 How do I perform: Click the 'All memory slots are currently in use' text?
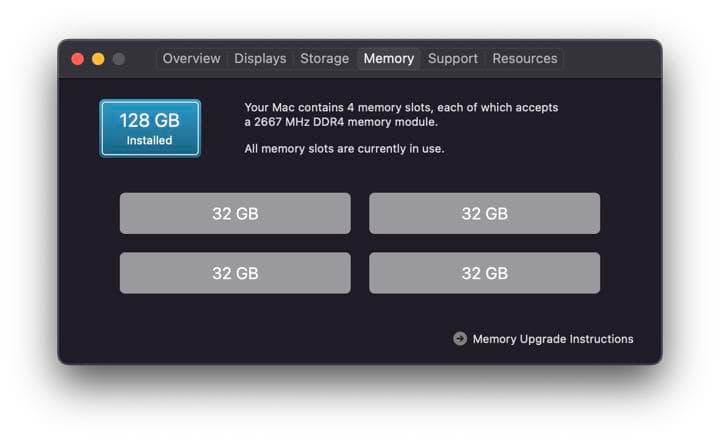coord(344,149)
